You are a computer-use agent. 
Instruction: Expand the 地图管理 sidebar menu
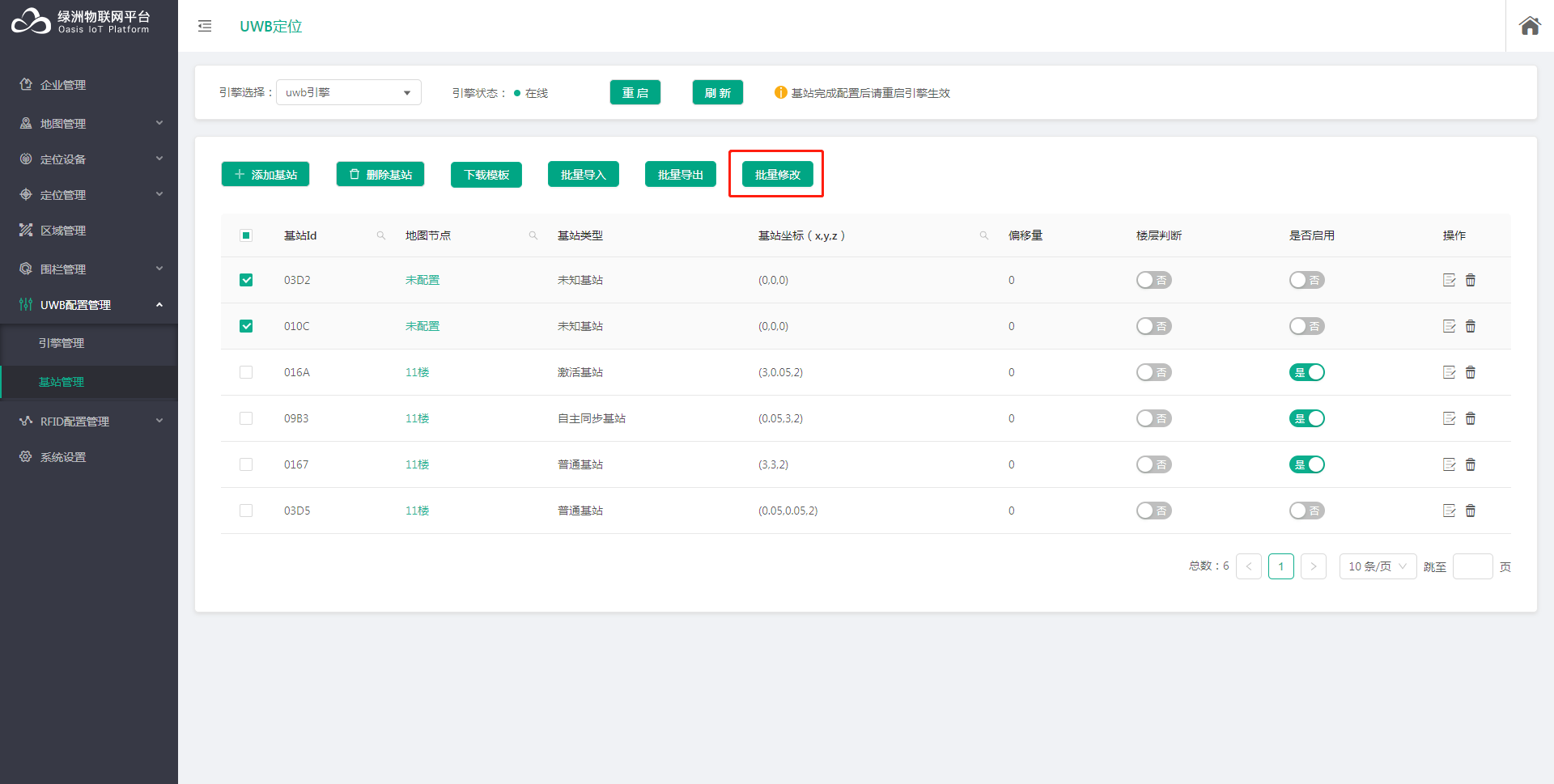pos(89,123)
